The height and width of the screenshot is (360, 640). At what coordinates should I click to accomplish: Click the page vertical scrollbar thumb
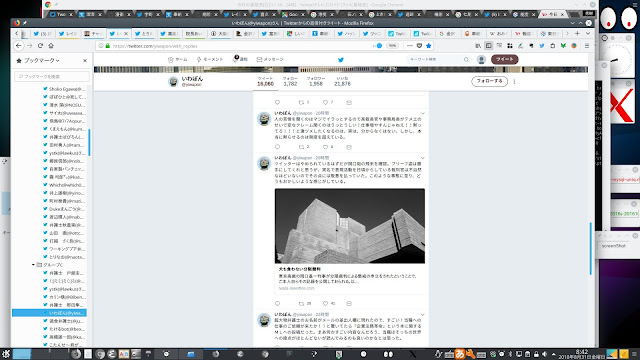coord(590,248)
